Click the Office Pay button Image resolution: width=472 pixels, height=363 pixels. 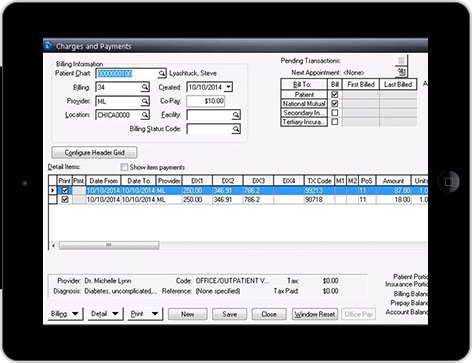(x=359, y=314)
